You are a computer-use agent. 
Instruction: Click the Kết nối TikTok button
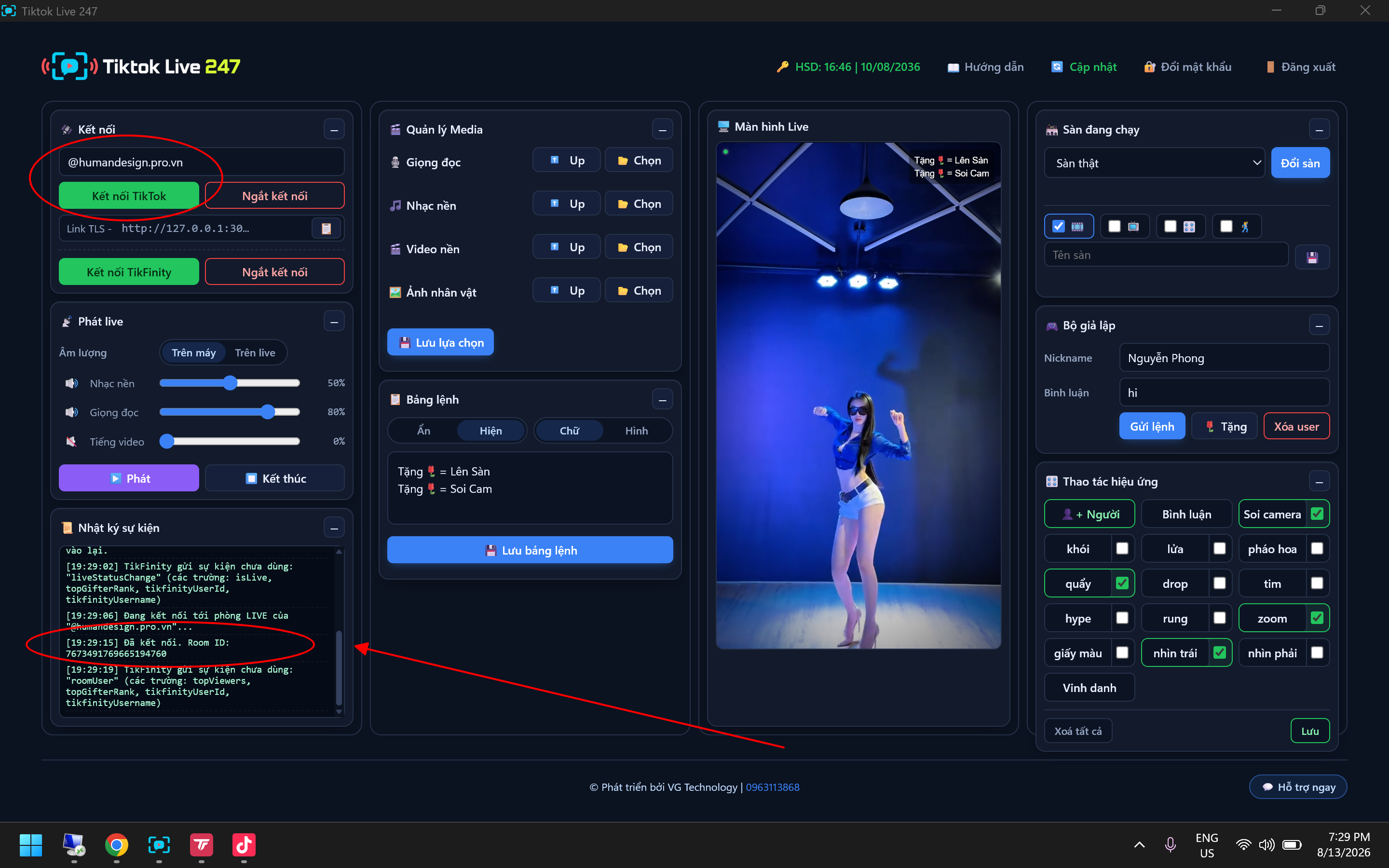coord(129,196)
